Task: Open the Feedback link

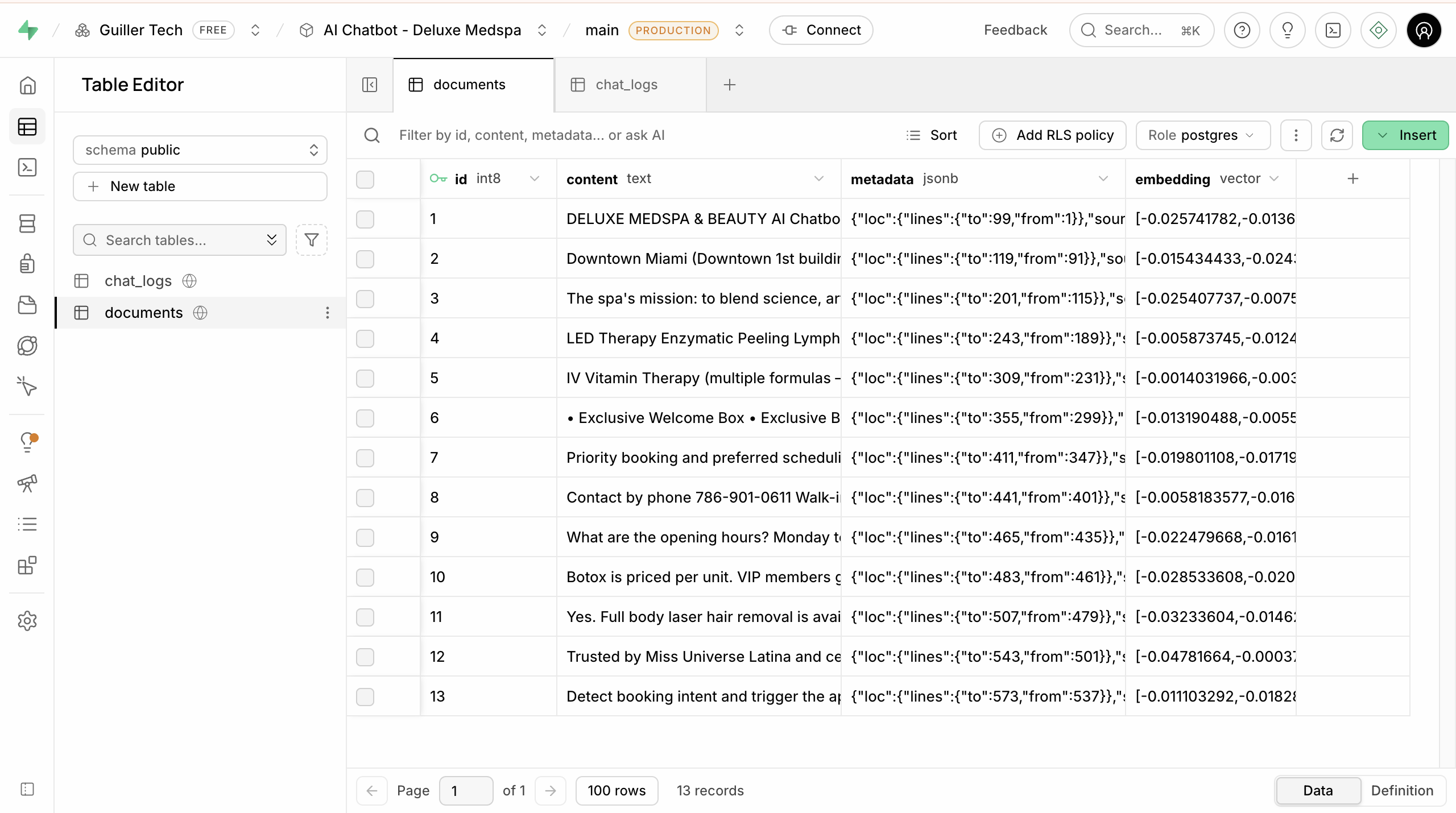Action: tap(1015, 30)
